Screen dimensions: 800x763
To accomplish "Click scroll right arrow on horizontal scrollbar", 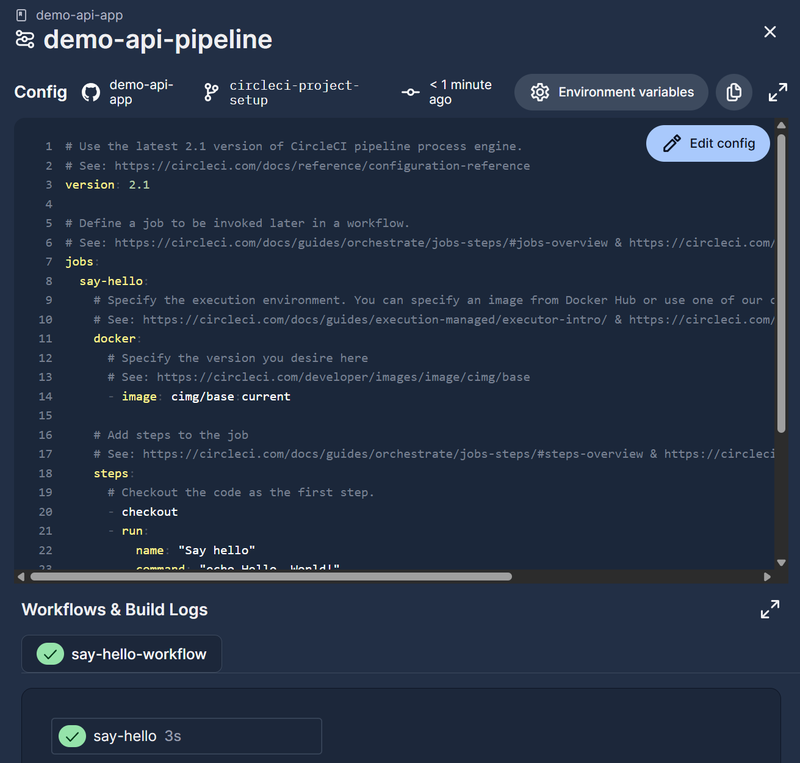I will [x=767, y=576].
